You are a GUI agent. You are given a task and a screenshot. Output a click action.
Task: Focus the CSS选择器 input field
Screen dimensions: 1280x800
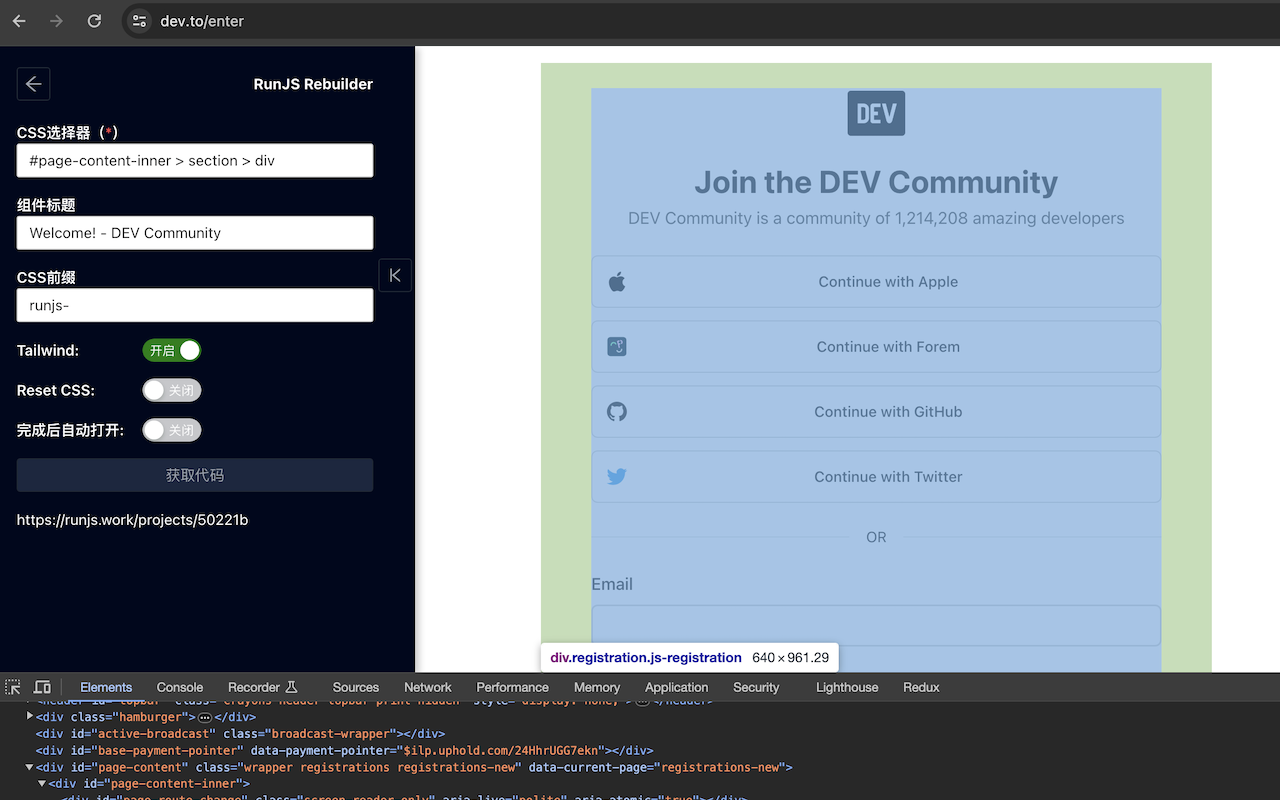coord(195,160)
